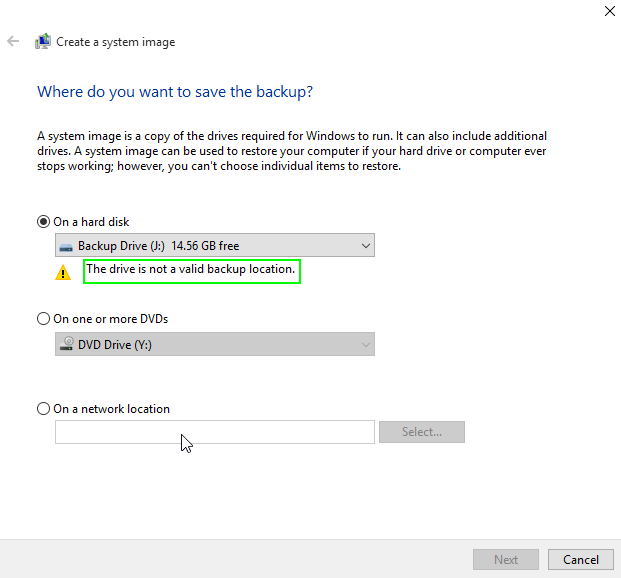Screen dimensions: 621x578
Task: Click the yellow warning triangle icon
Action: (x=63, y=271)
